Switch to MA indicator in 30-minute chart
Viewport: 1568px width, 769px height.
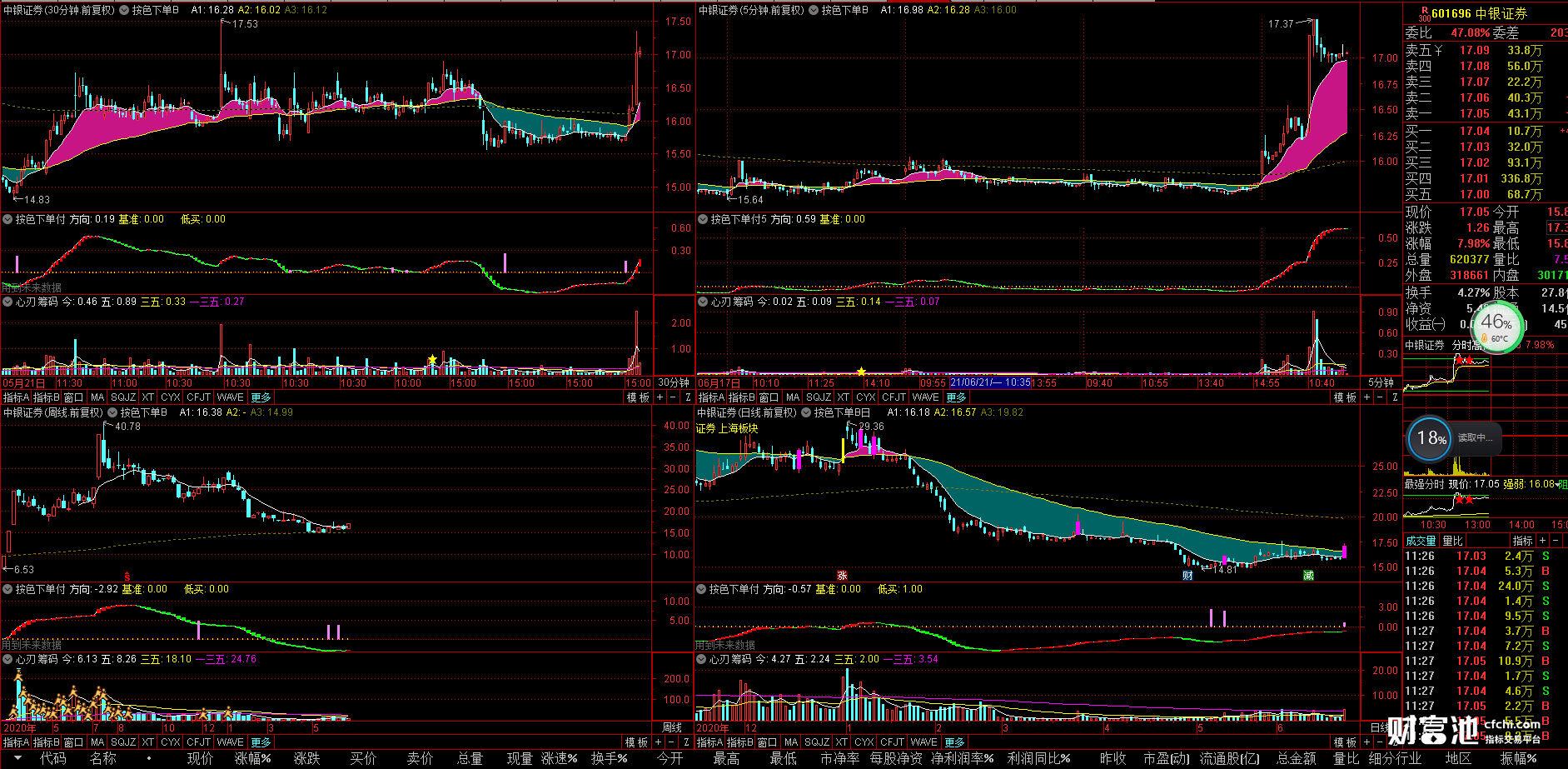coord(97,397)
